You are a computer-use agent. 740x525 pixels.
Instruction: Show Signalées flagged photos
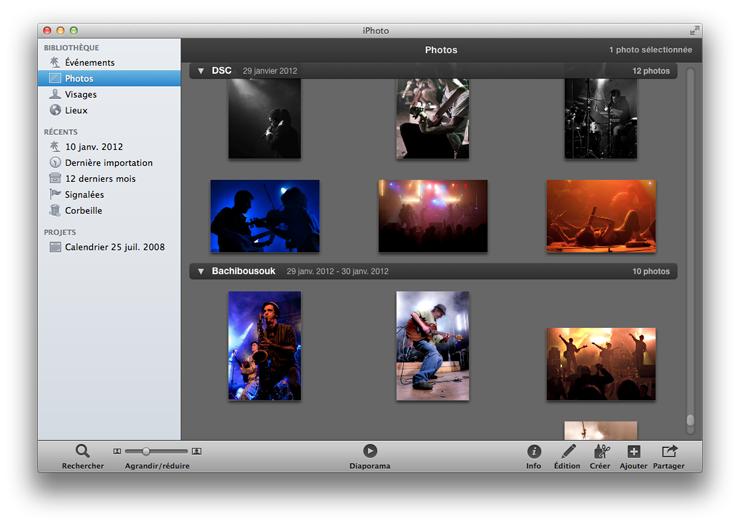84,195
